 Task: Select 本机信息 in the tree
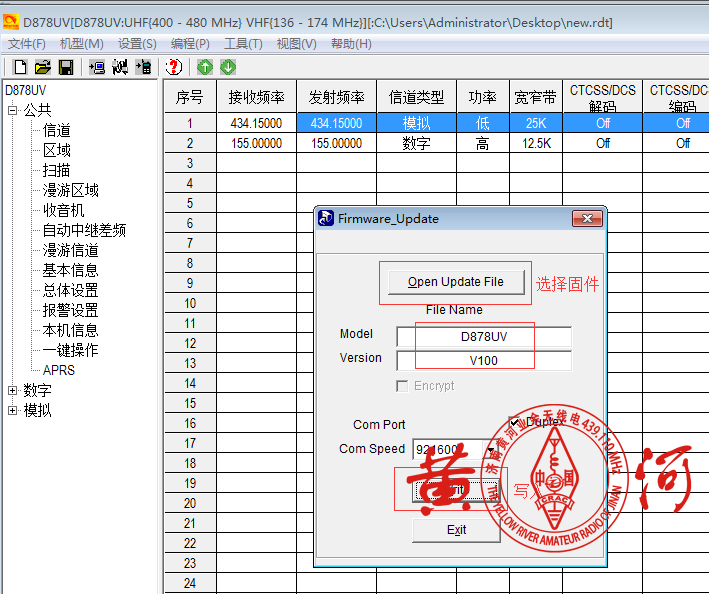[71, 330]
